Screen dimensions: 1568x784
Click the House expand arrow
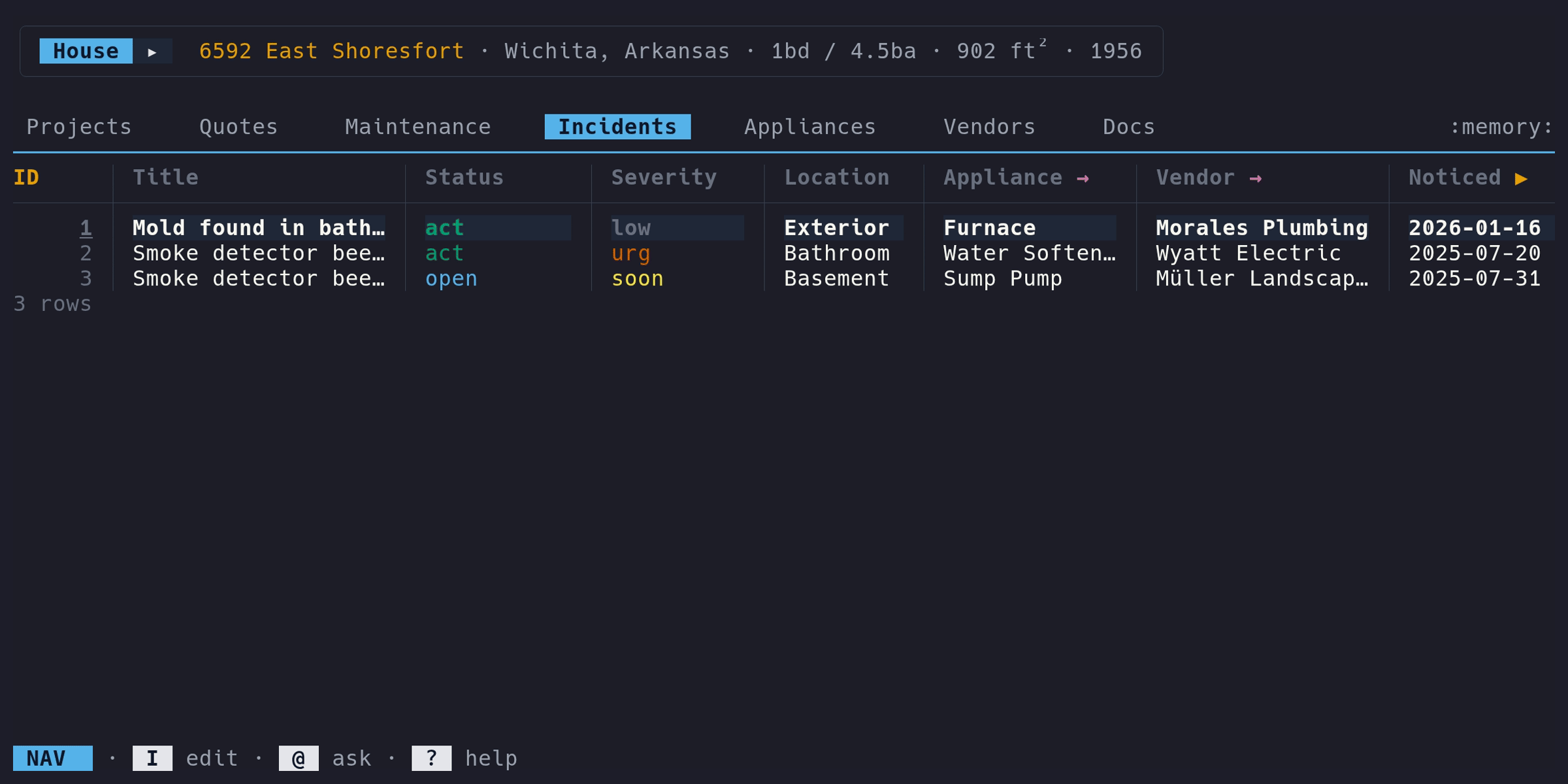click(x=152, y=52)
